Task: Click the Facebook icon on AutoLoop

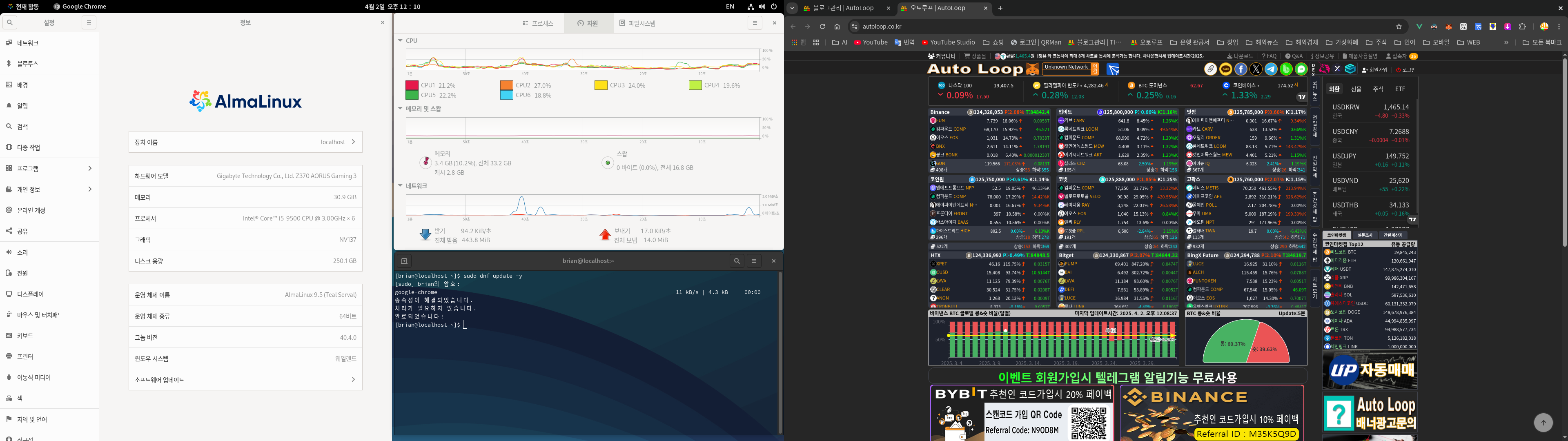Action: click(1241, 69)
